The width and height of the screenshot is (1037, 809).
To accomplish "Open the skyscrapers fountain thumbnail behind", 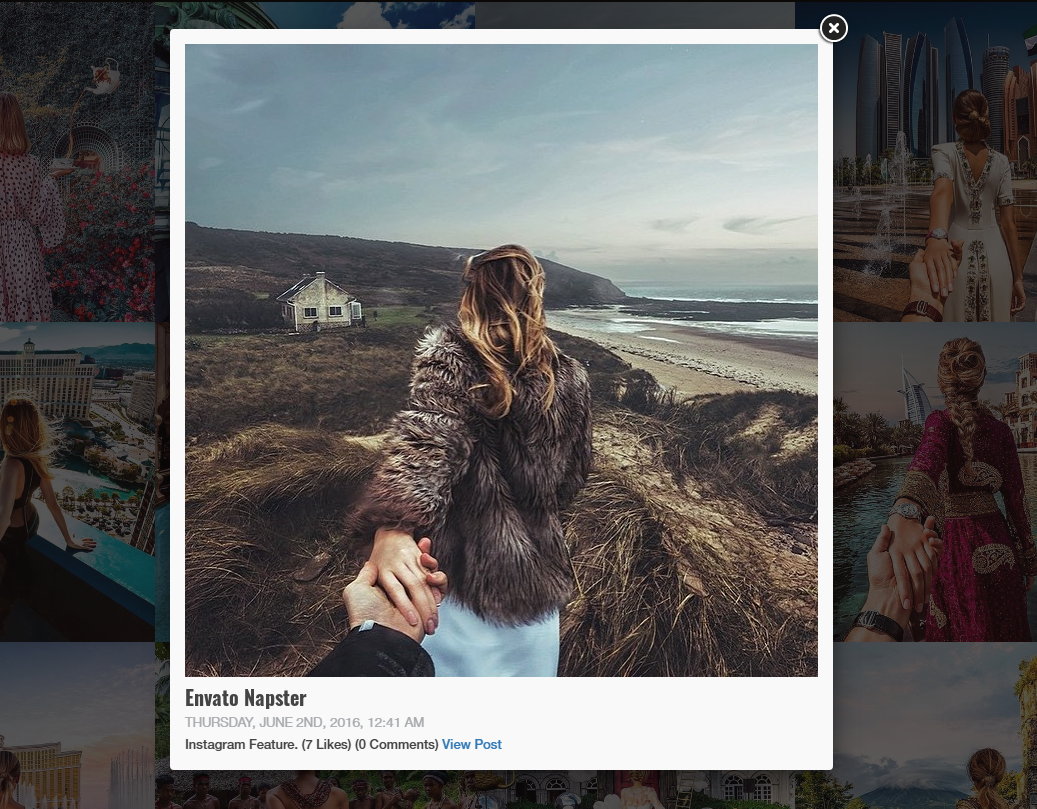I will 934,161.
